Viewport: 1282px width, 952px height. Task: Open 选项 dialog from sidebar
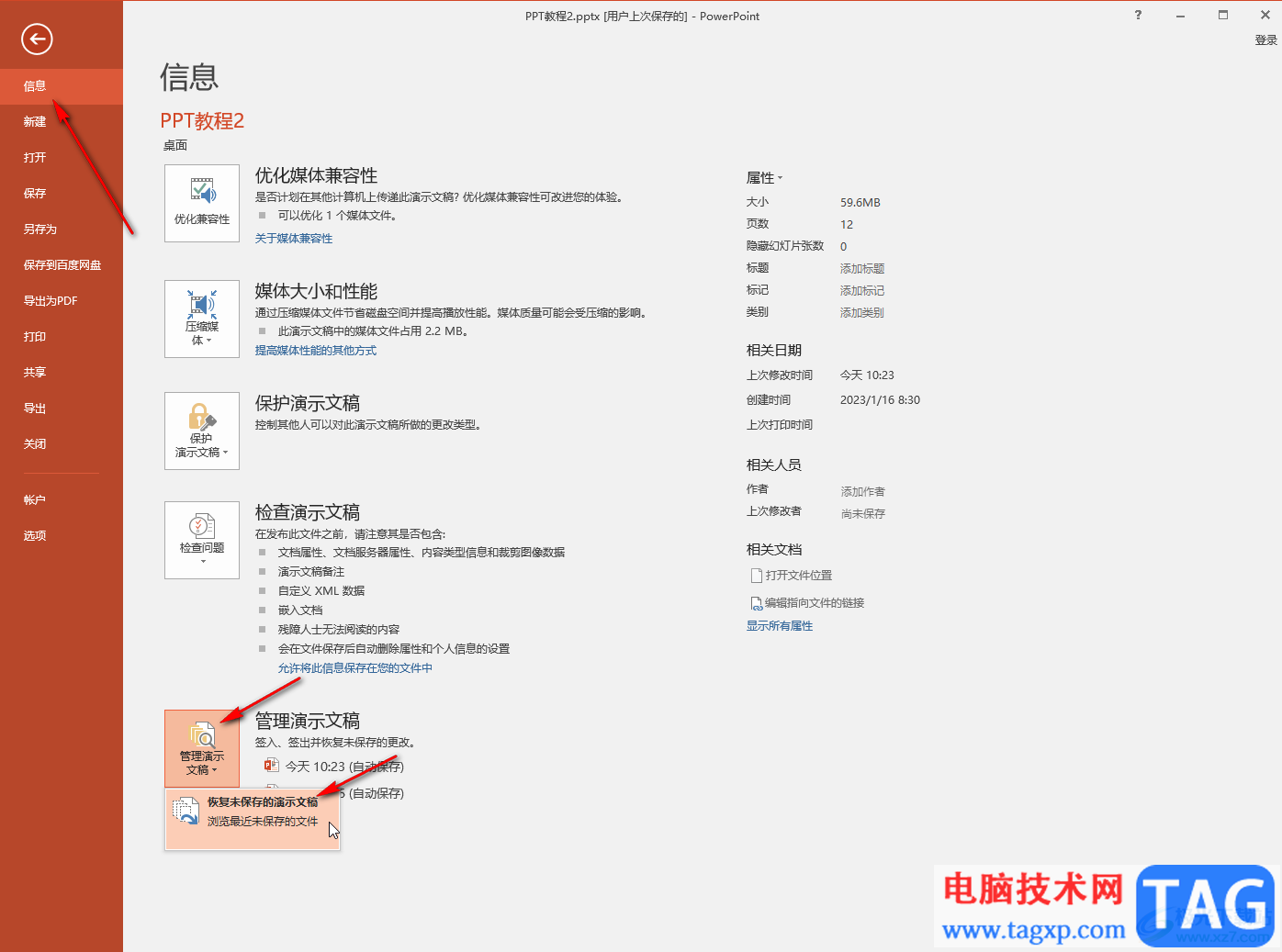tap(62, 536)
